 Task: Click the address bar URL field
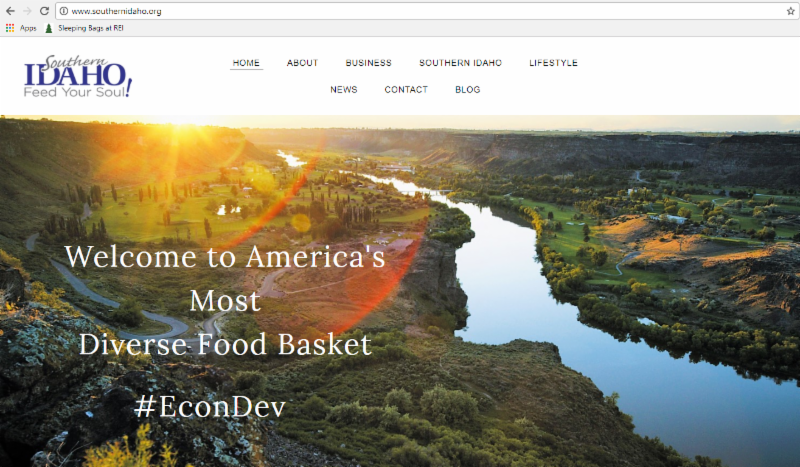click(423, 11)
